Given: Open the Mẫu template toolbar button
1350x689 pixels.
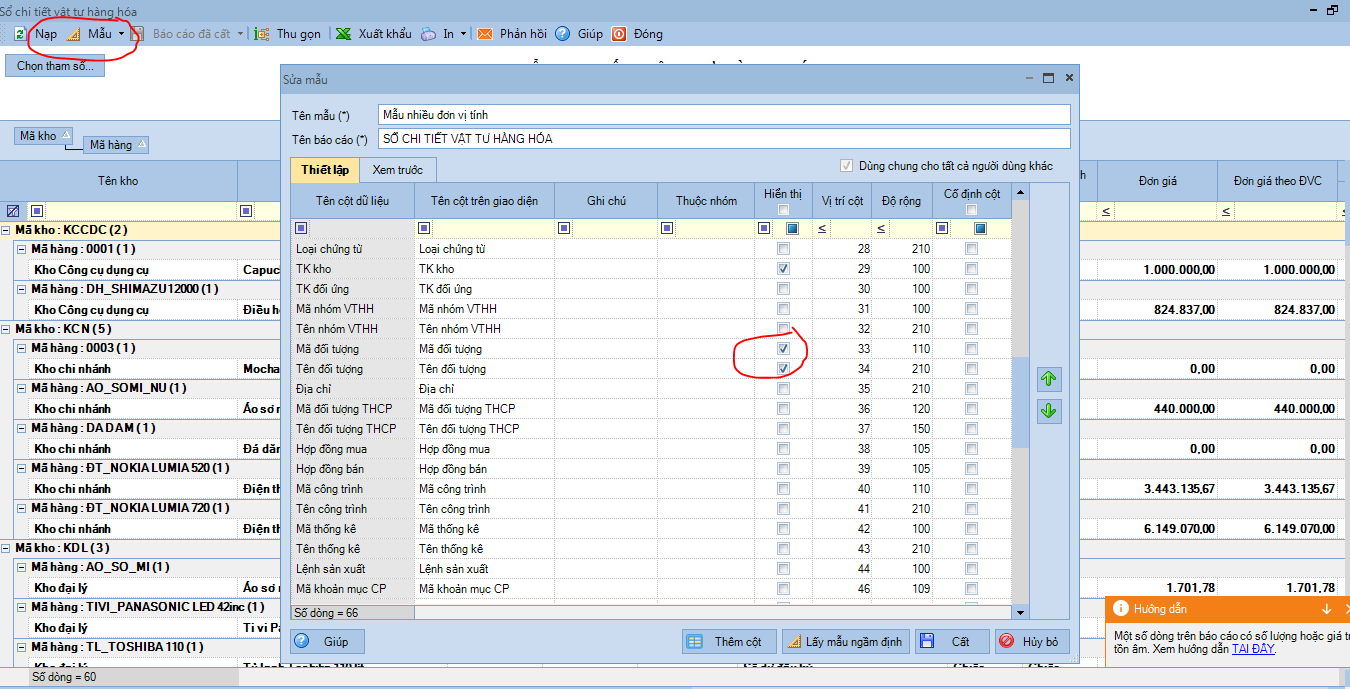Looking at the screenshot, I should (90, 33).
